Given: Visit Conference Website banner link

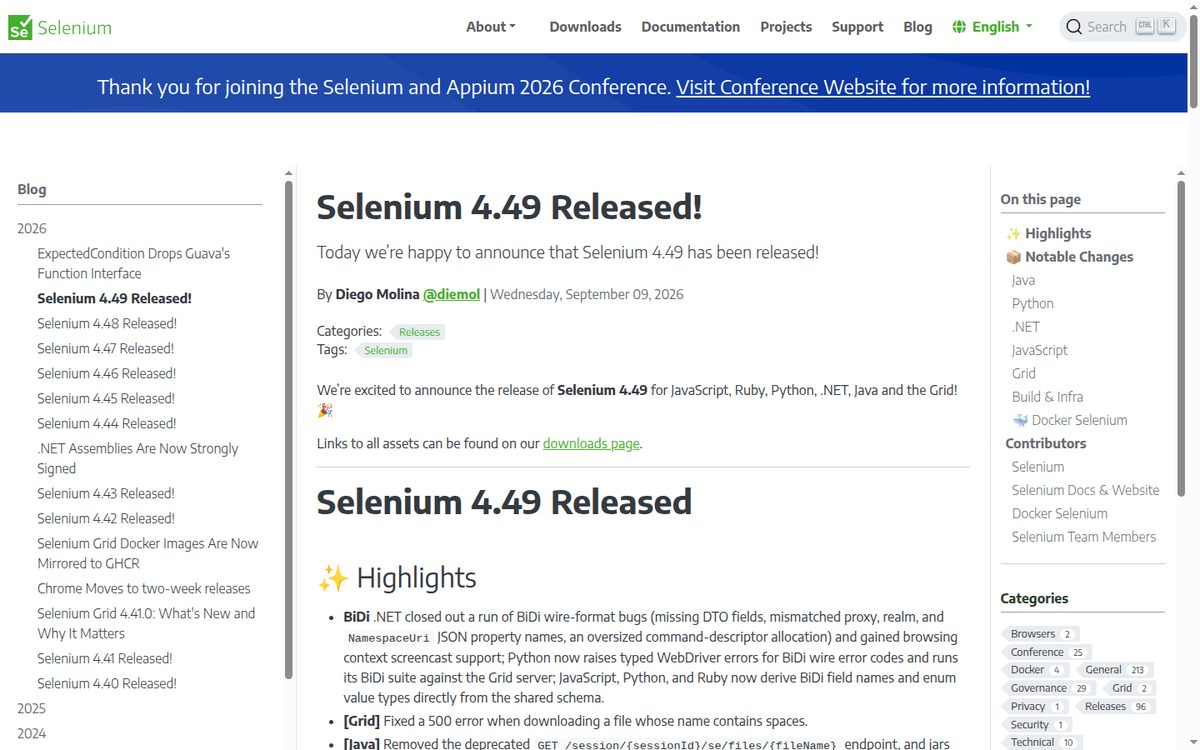Looking at the screenshot, I should coord(883,87).
